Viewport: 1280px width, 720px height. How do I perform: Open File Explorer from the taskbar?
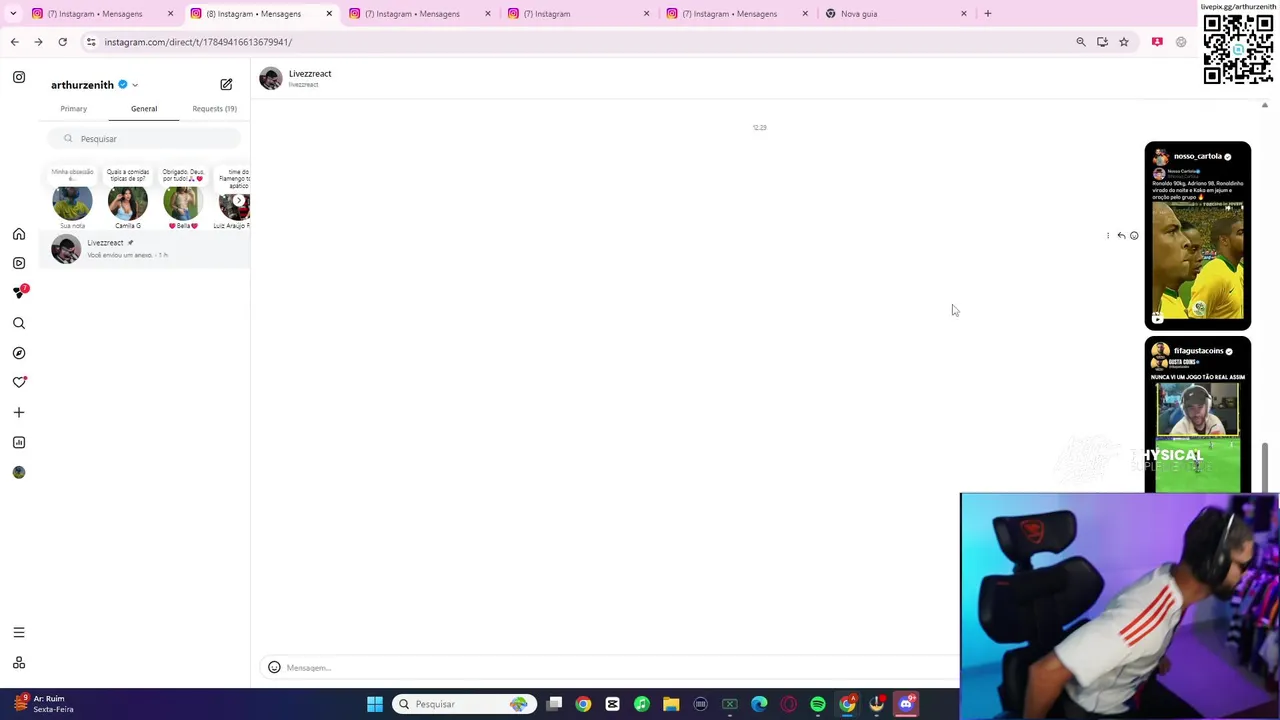671,704
